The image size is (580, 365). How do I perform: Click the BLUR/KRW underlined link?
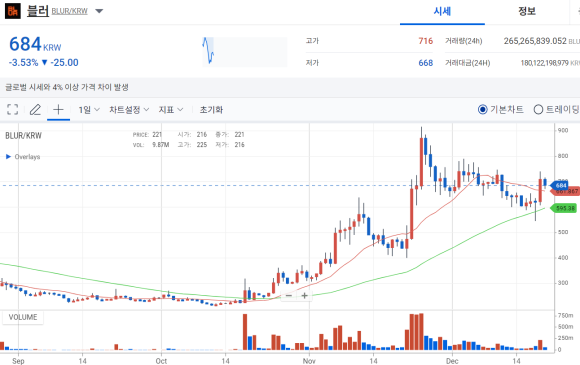[x=70, y=11]
